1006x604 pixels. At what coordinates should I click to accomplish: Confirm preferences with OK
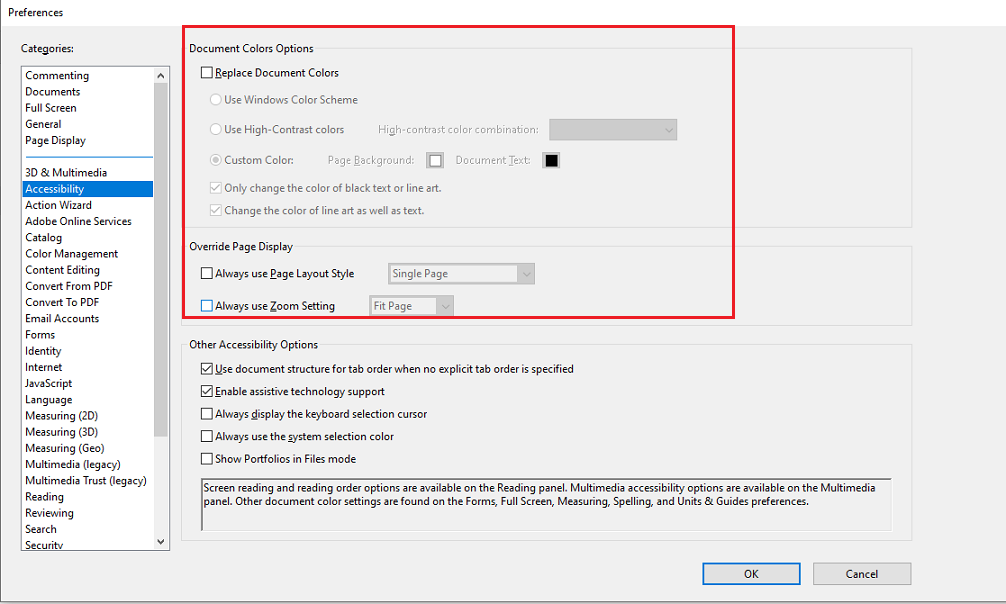pyautogui.click(x=751, y=573)
